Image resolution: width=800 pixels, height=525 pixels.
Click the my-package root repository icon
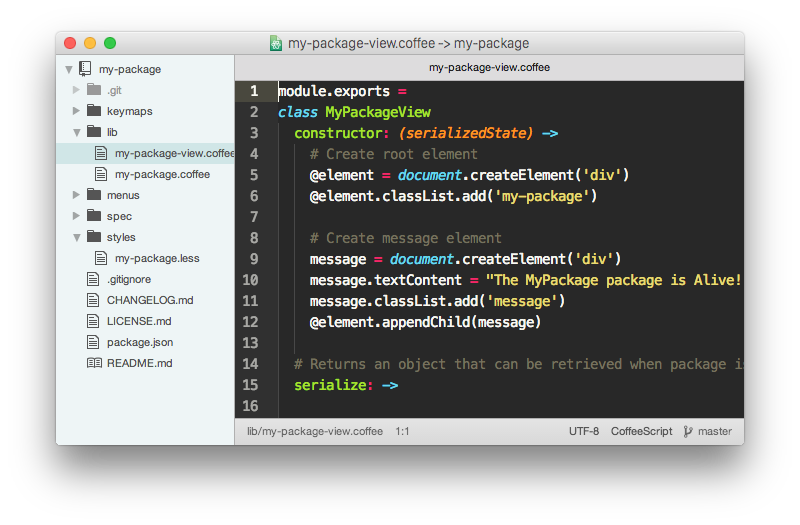coord(86,70)
